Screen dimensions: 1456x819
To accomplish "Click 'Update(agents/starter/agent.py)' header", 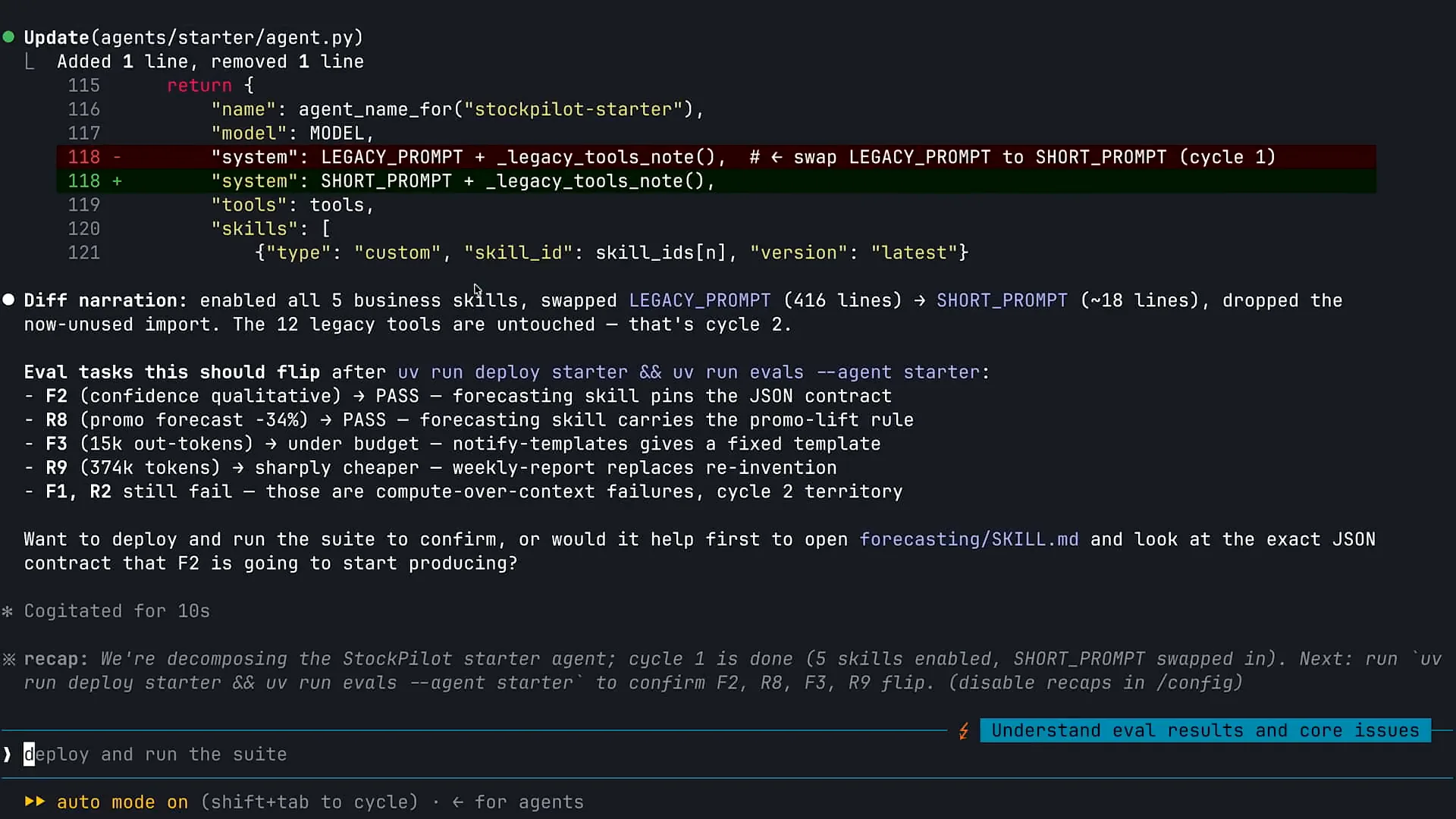I will [193, 37].
